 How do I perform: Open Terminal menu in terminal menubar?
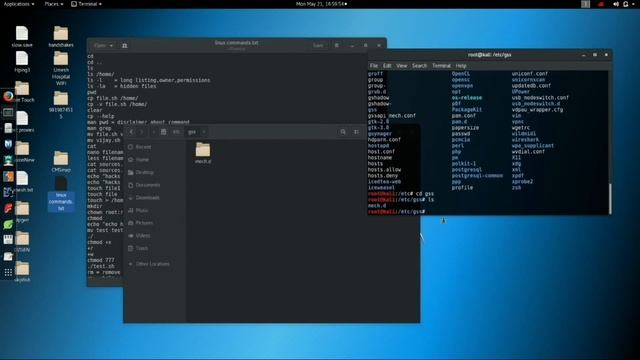pos(441,66)
